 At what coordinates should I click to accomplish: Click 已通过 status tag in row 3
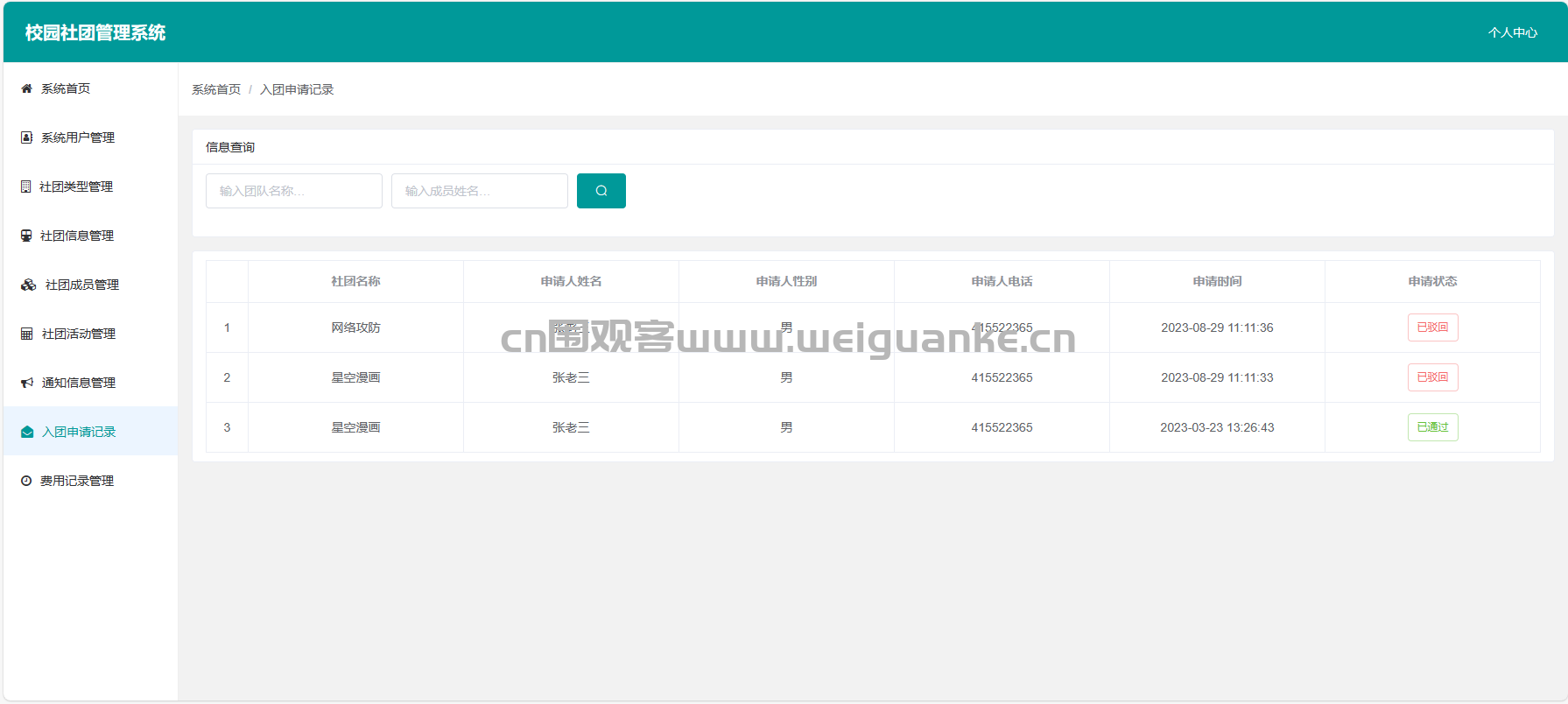tap(1432, 427)
